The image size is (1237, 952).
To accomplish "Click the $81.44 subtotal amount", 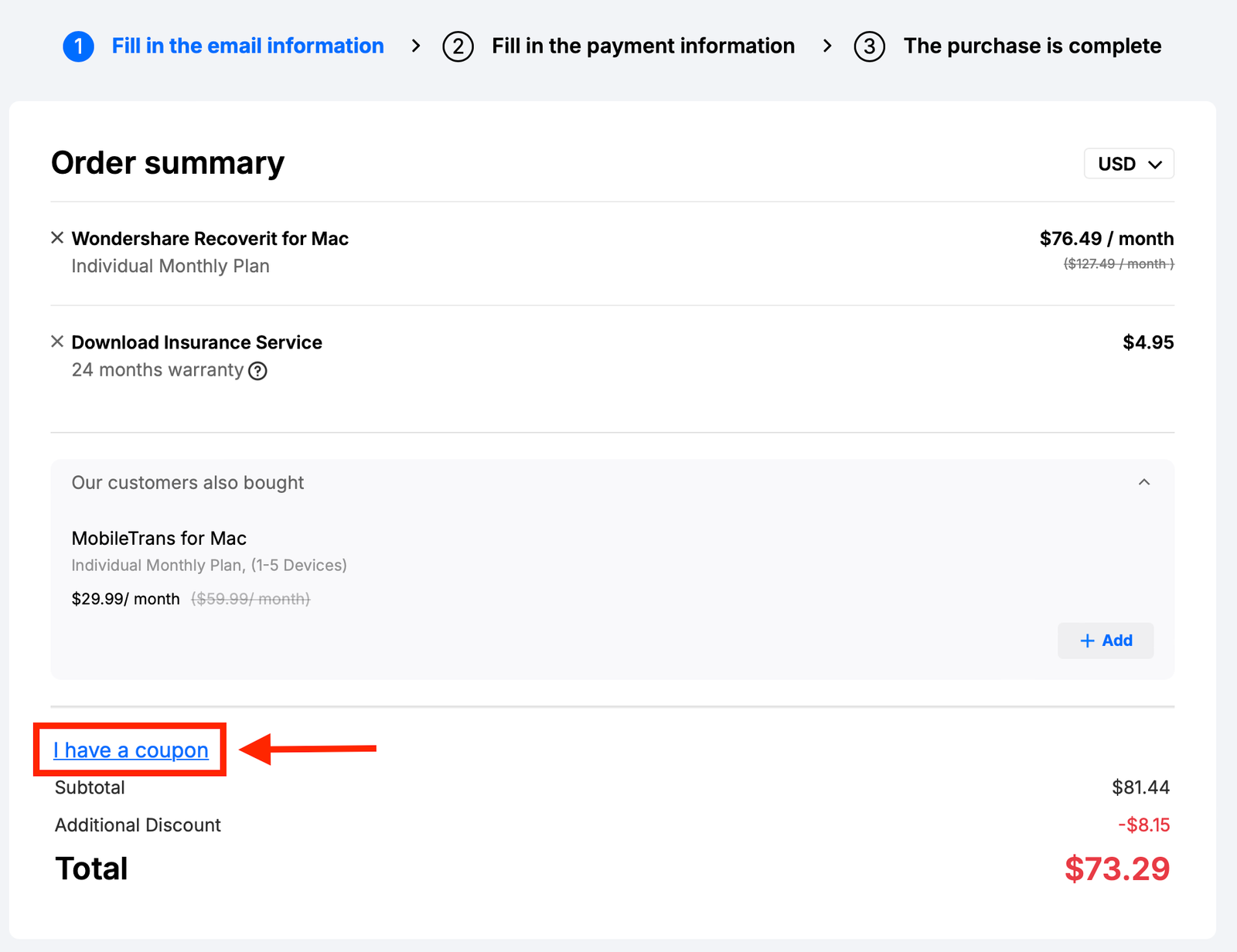I will (x=1140, y=787).
